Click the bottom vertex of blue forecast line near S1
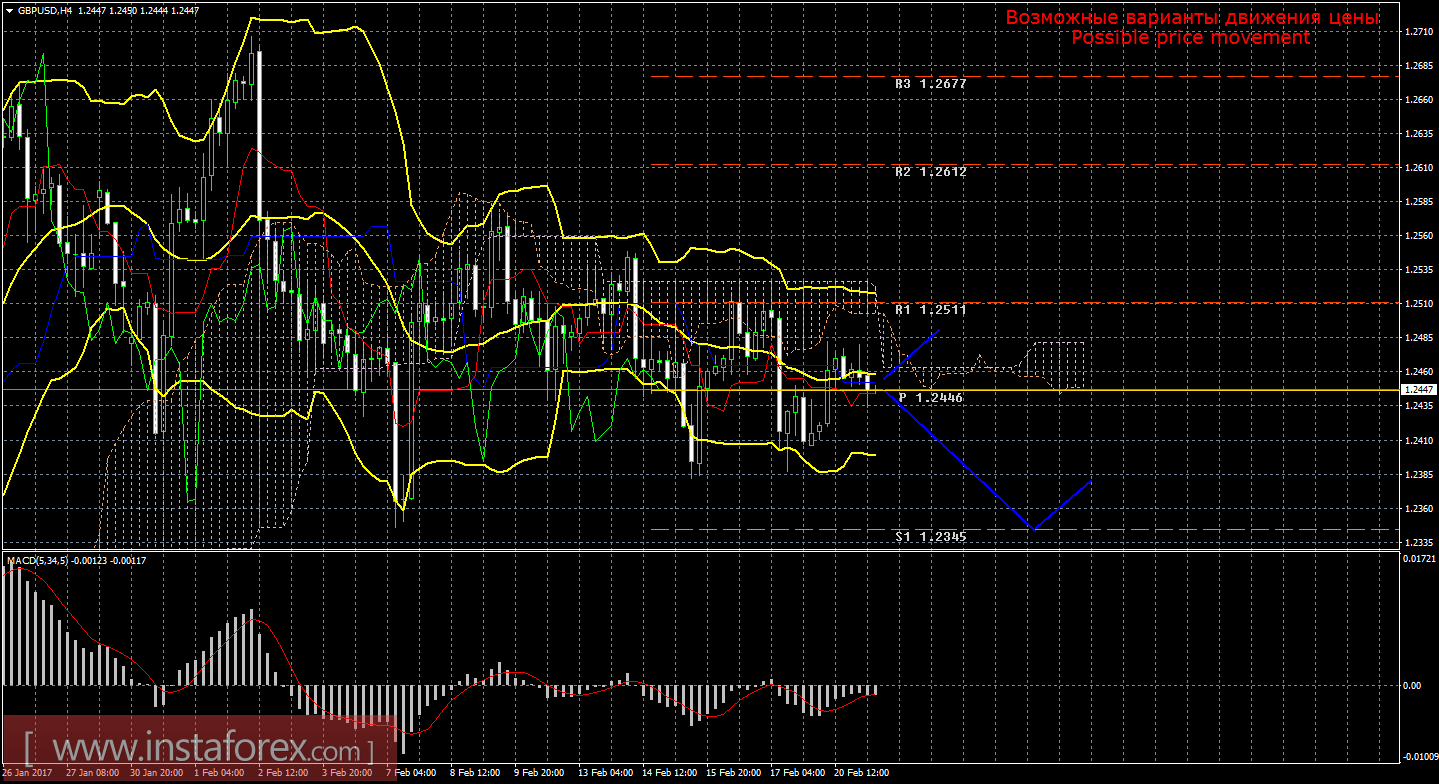 (x=1033, y=529)
